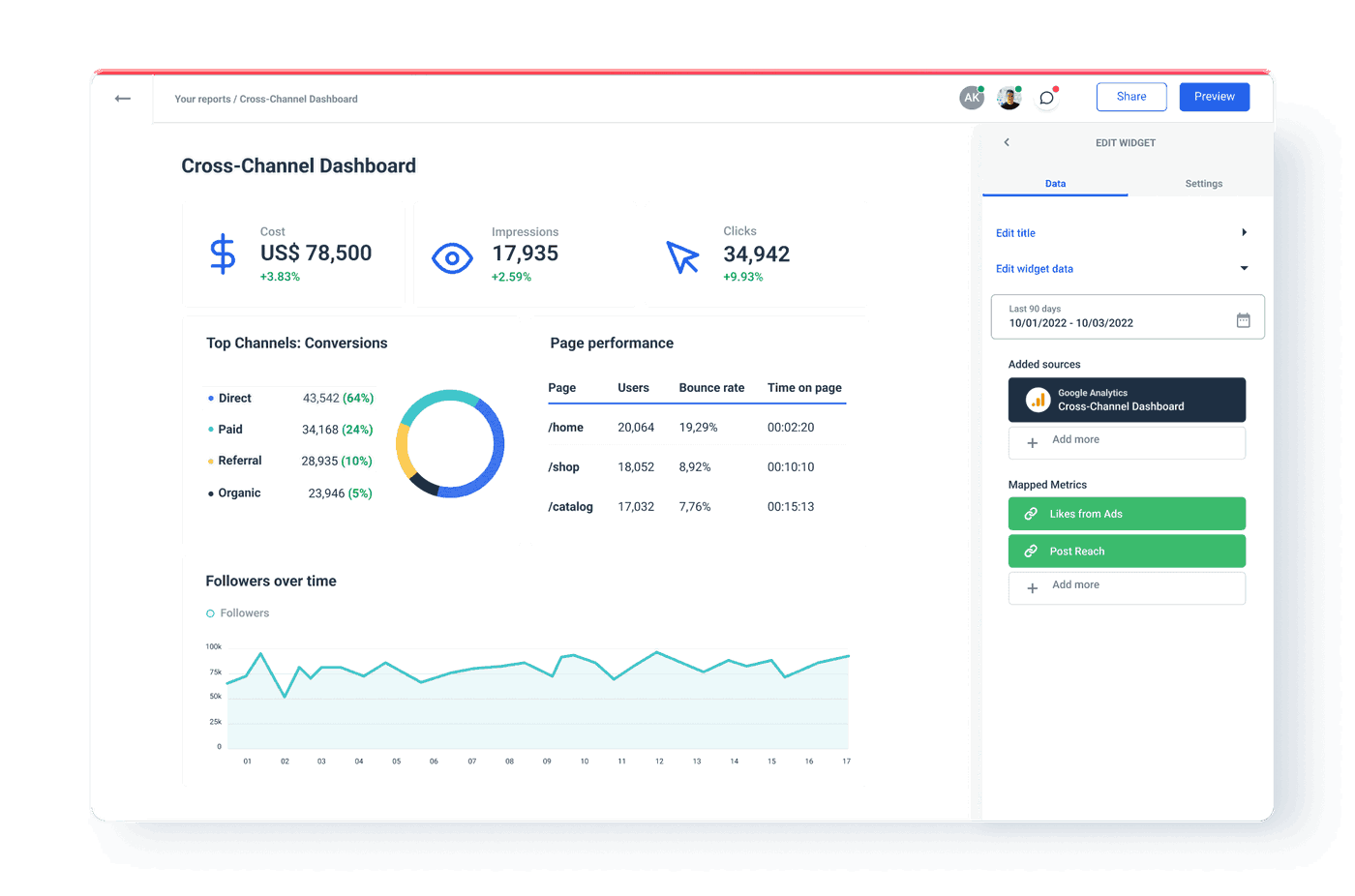Screen dimensions: 1355x896
Task: Click the yellow Referral color dot
Action: [209, 461]
